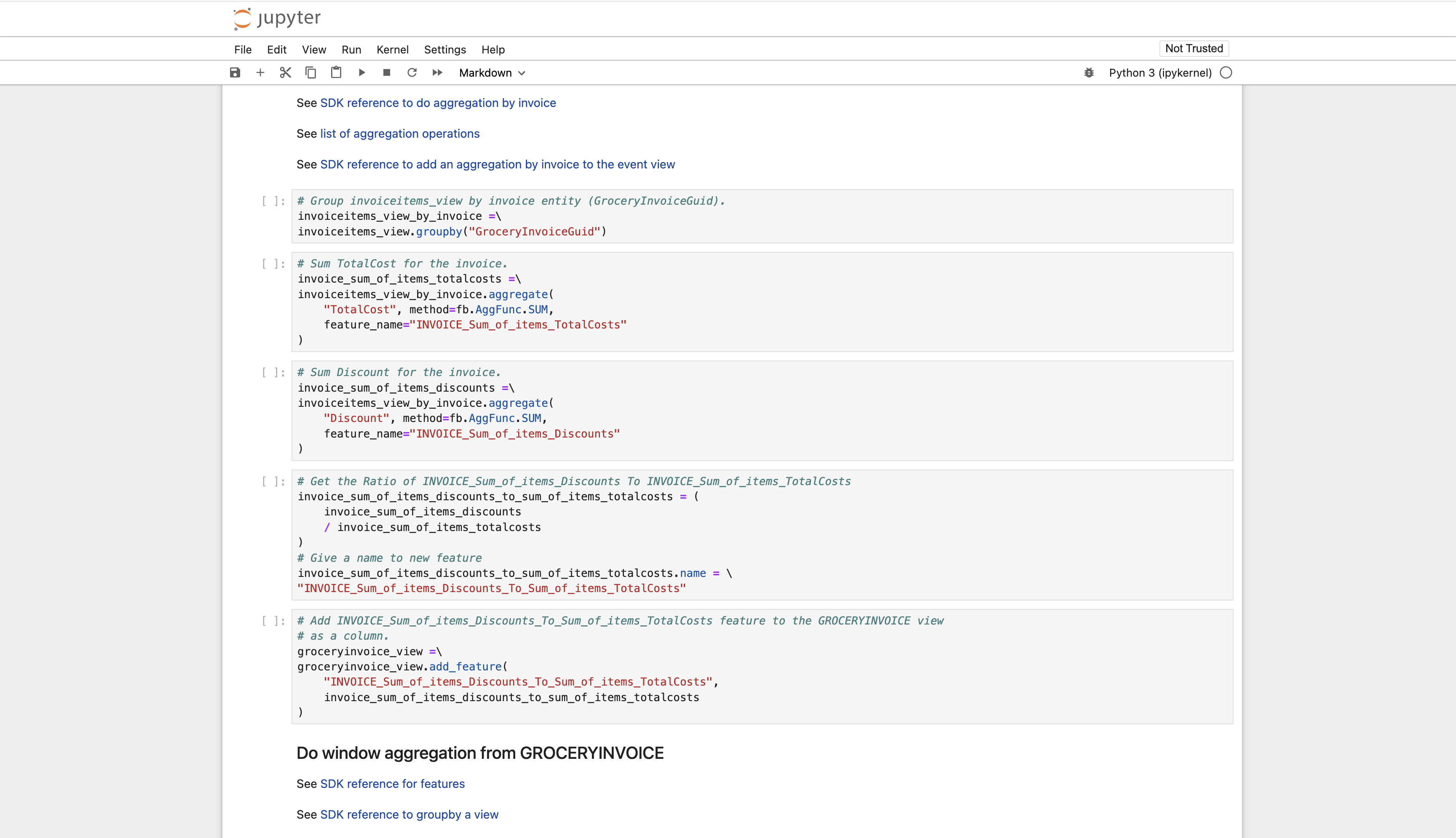This screenshot has height=838, width=1456.
Task: Enable the debugger bug icon
Action: coord(1089,72)
